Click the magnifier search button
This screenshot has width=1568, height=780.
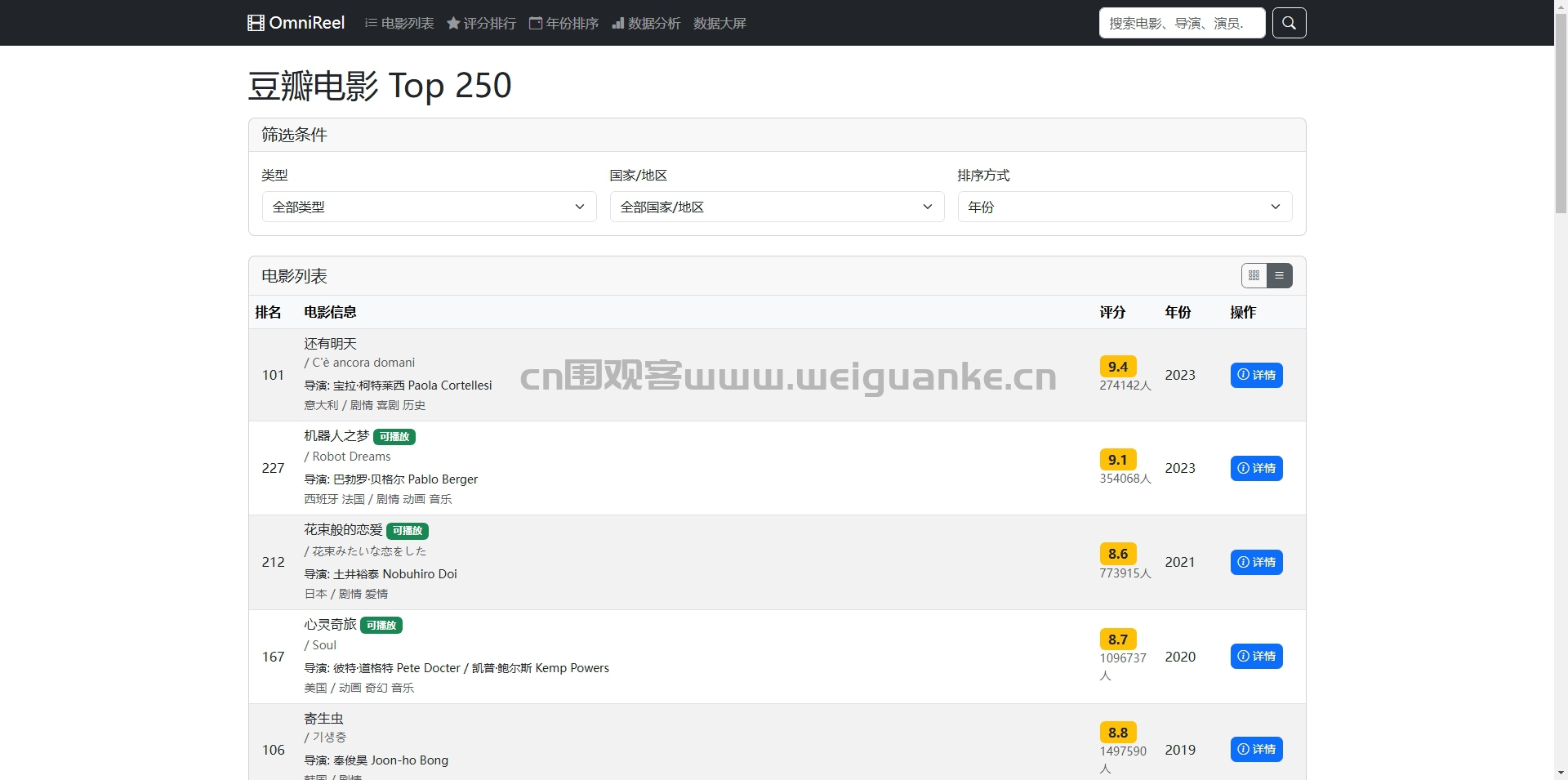point(1289,23)
